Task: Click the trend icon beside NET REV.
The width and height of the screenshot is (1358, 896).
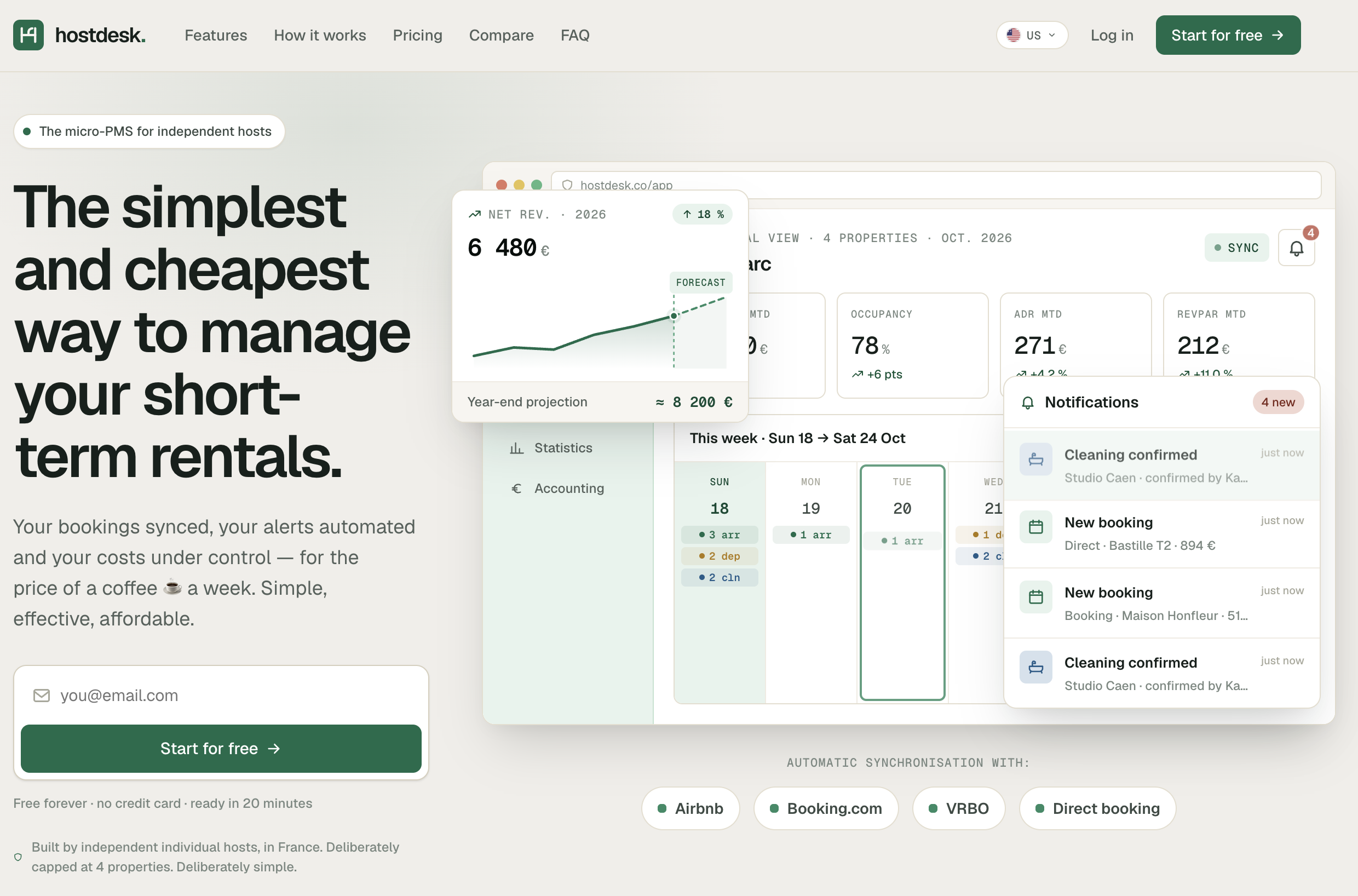Action: [475, 214]
